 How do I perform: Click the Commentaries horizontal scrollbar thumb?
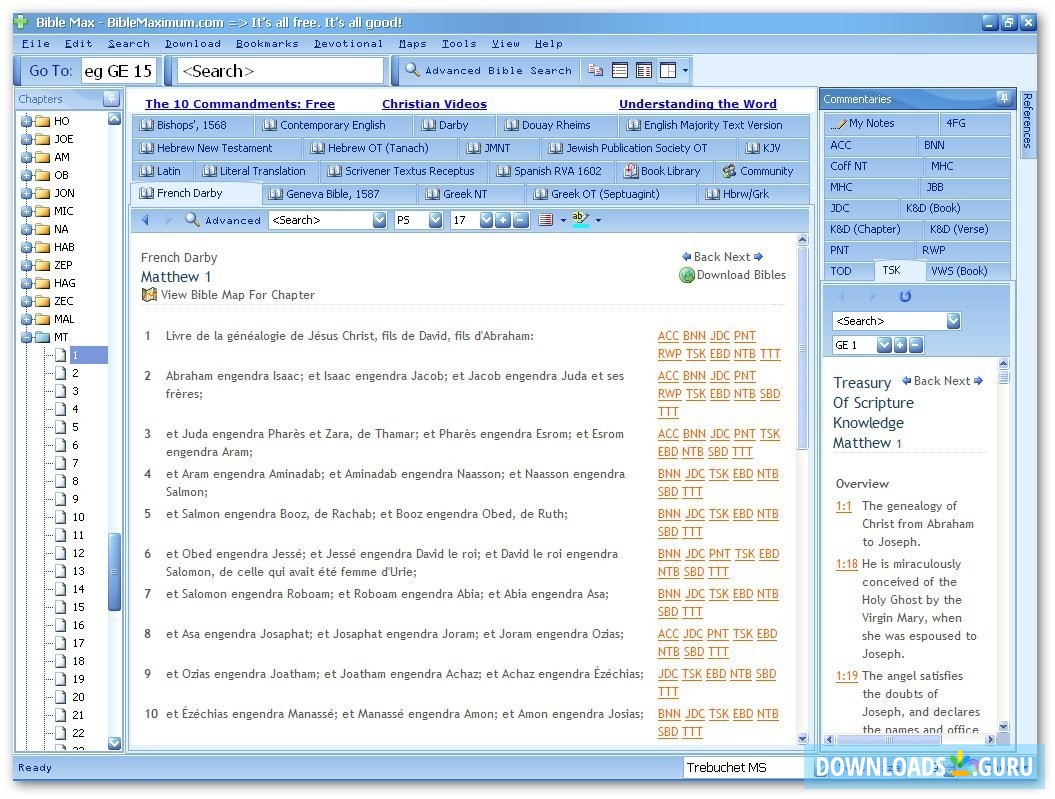pos(888,739)
